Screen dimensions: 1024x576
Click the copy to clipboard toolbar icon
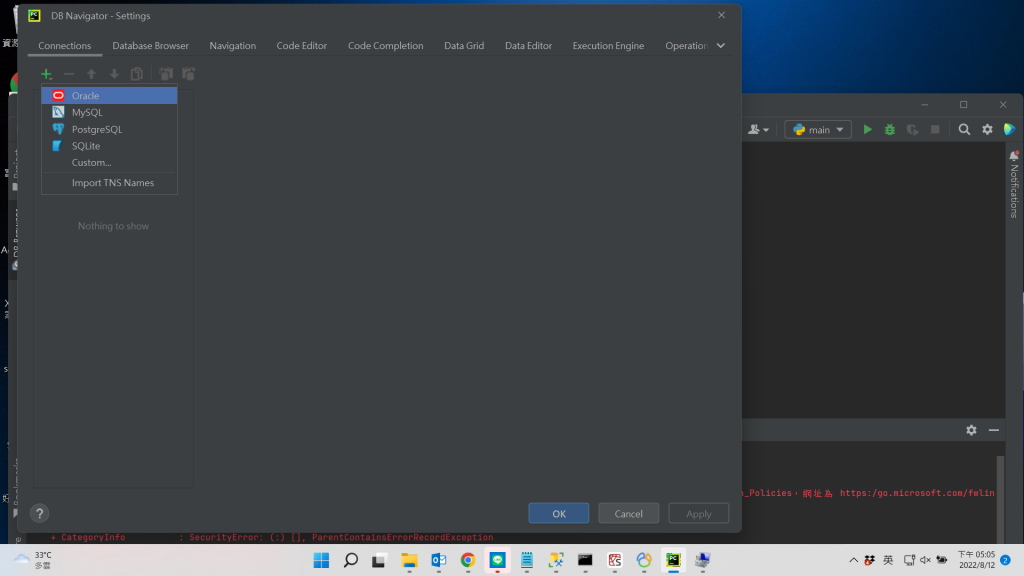(166, 74)
